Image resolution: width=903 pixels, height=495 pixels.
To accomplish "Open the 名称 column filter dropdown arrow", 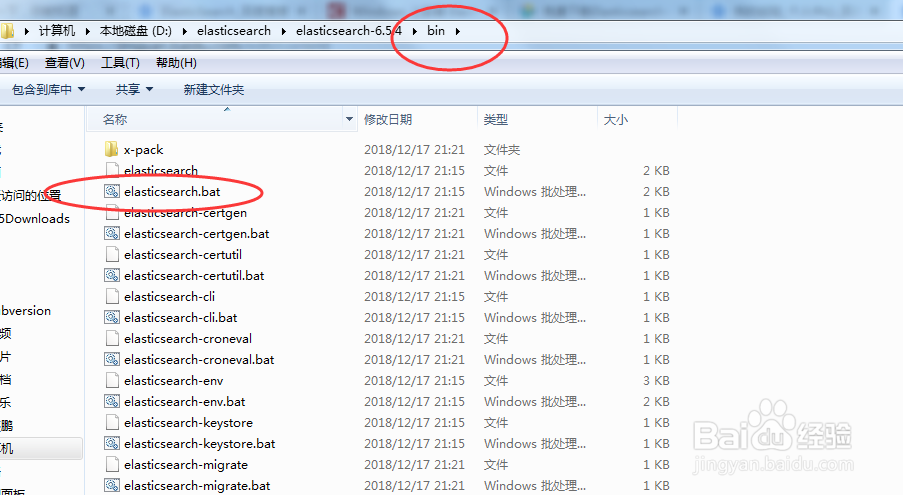I will coord(349,119).
